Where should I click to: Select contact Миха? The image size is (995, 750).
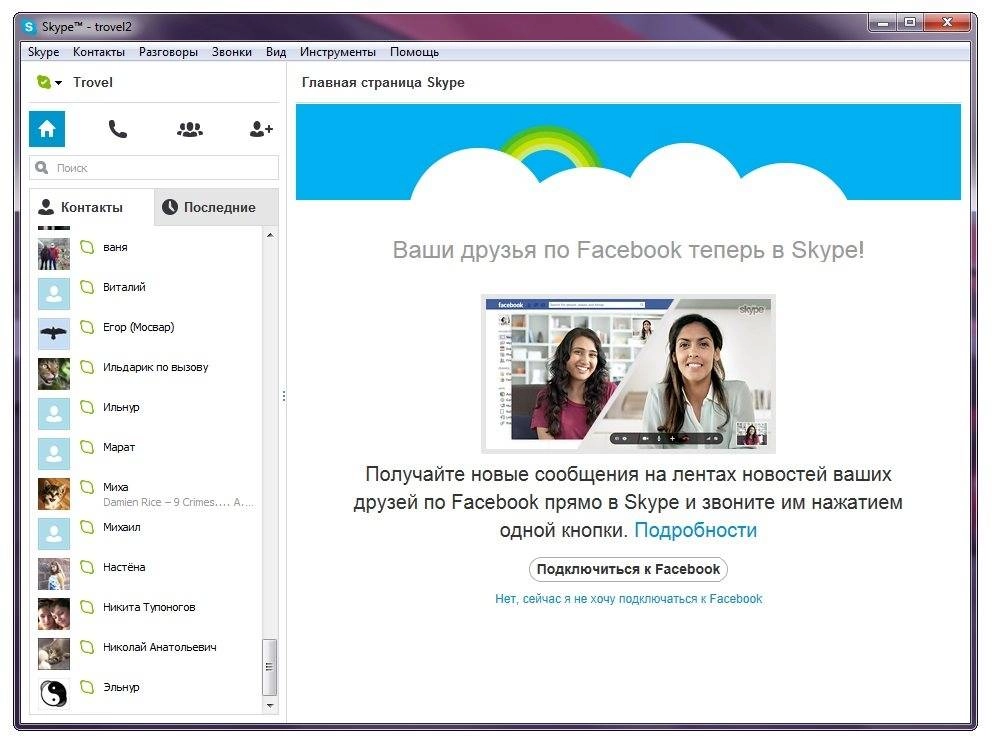(x=146, y=494)
